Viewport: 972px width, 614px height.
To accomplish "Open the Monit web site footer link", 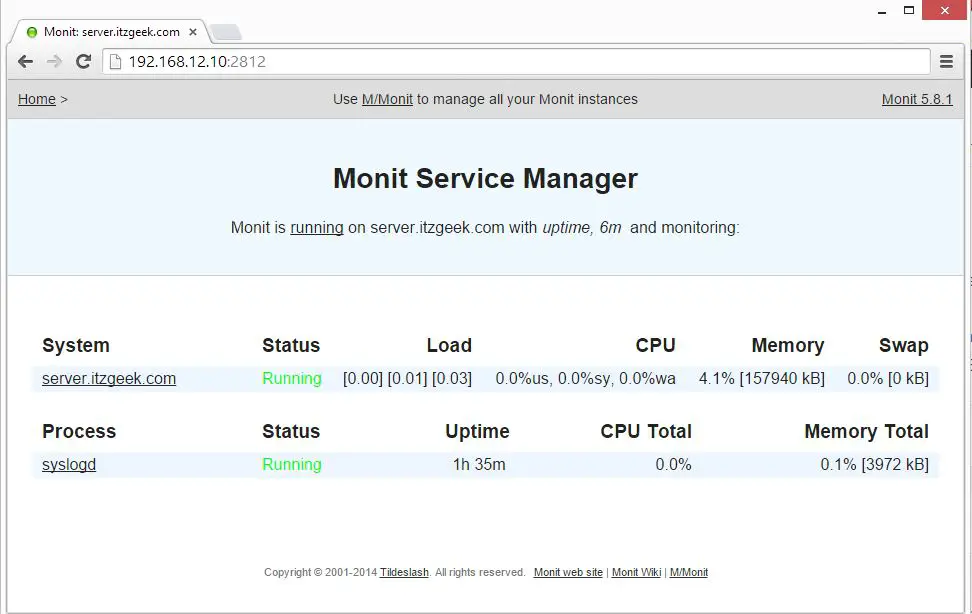I will click(568, 572).
